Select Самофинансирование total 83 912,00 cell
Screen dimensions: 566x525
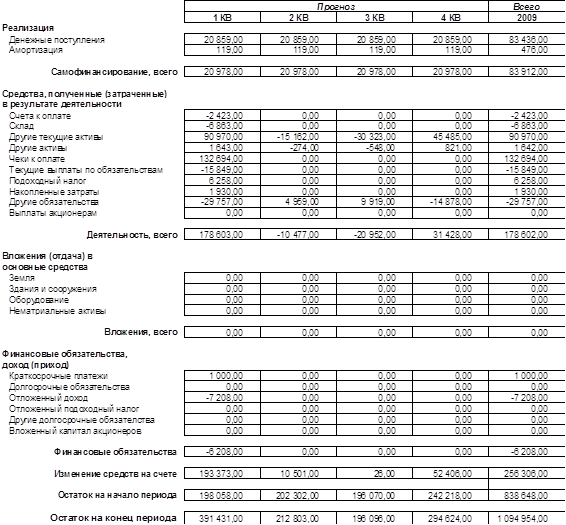tap(527, 72)
